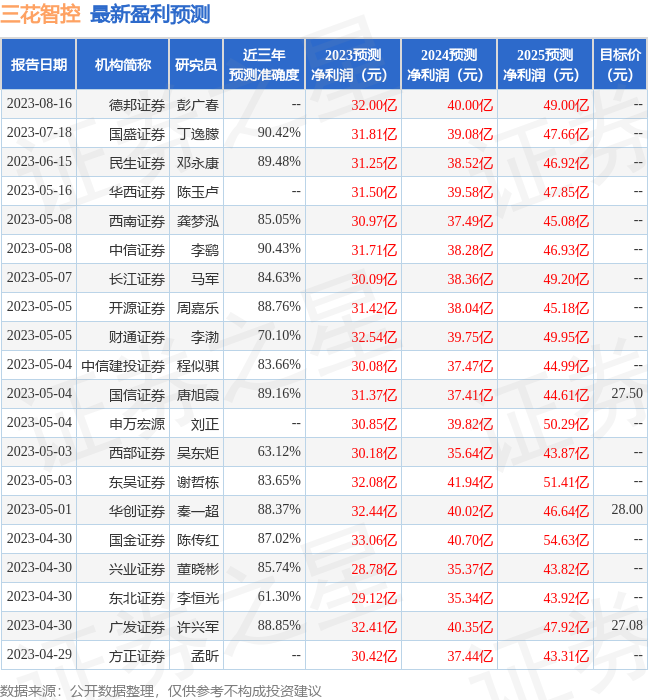
Task: Click the date 2023-08-16
Action: point(39,104)
